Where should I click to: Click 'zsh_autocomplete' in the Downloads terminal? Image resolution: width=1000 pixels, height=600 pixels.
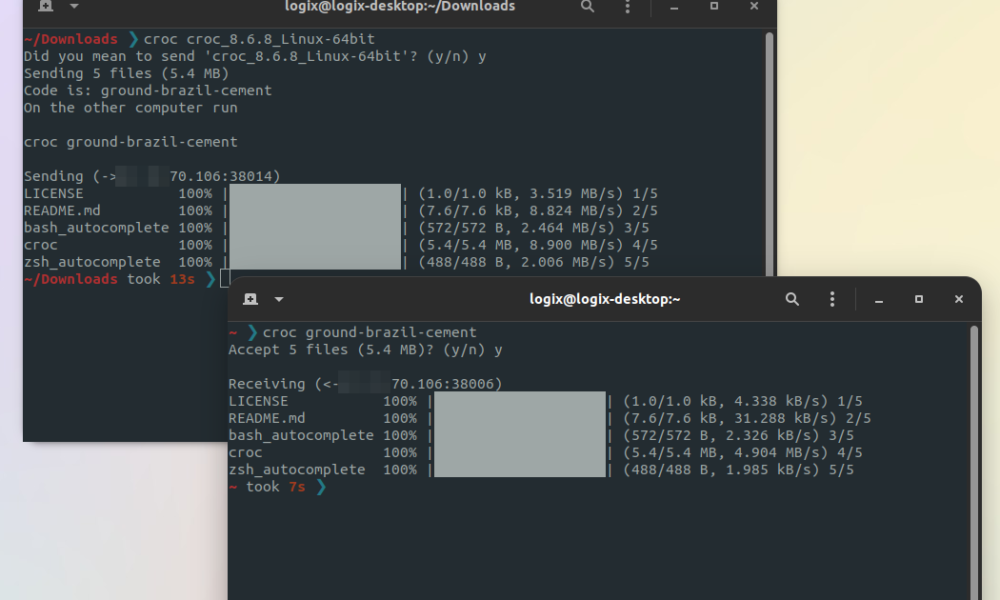coord(92,262)
